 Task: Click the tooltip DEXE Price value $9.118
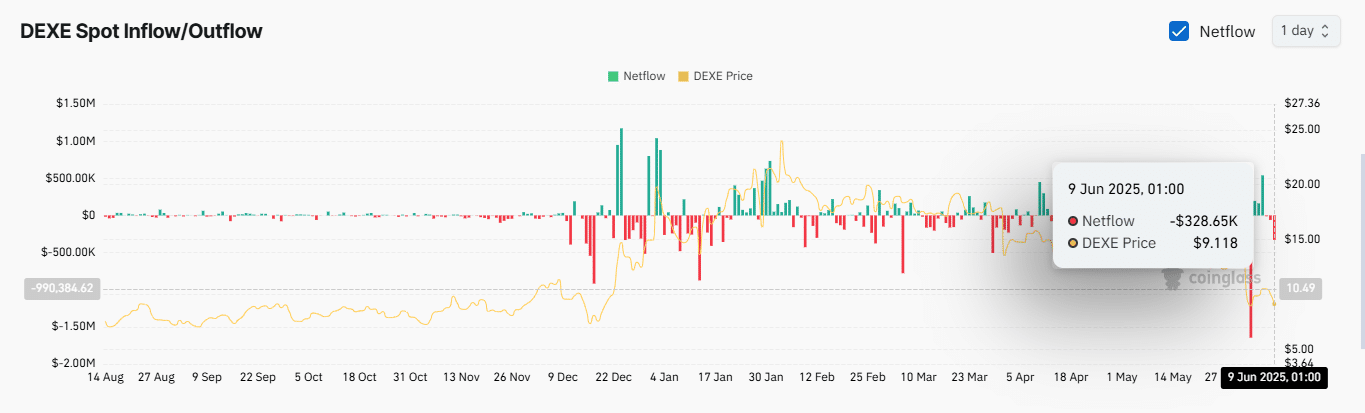[x=1215, y=243]
